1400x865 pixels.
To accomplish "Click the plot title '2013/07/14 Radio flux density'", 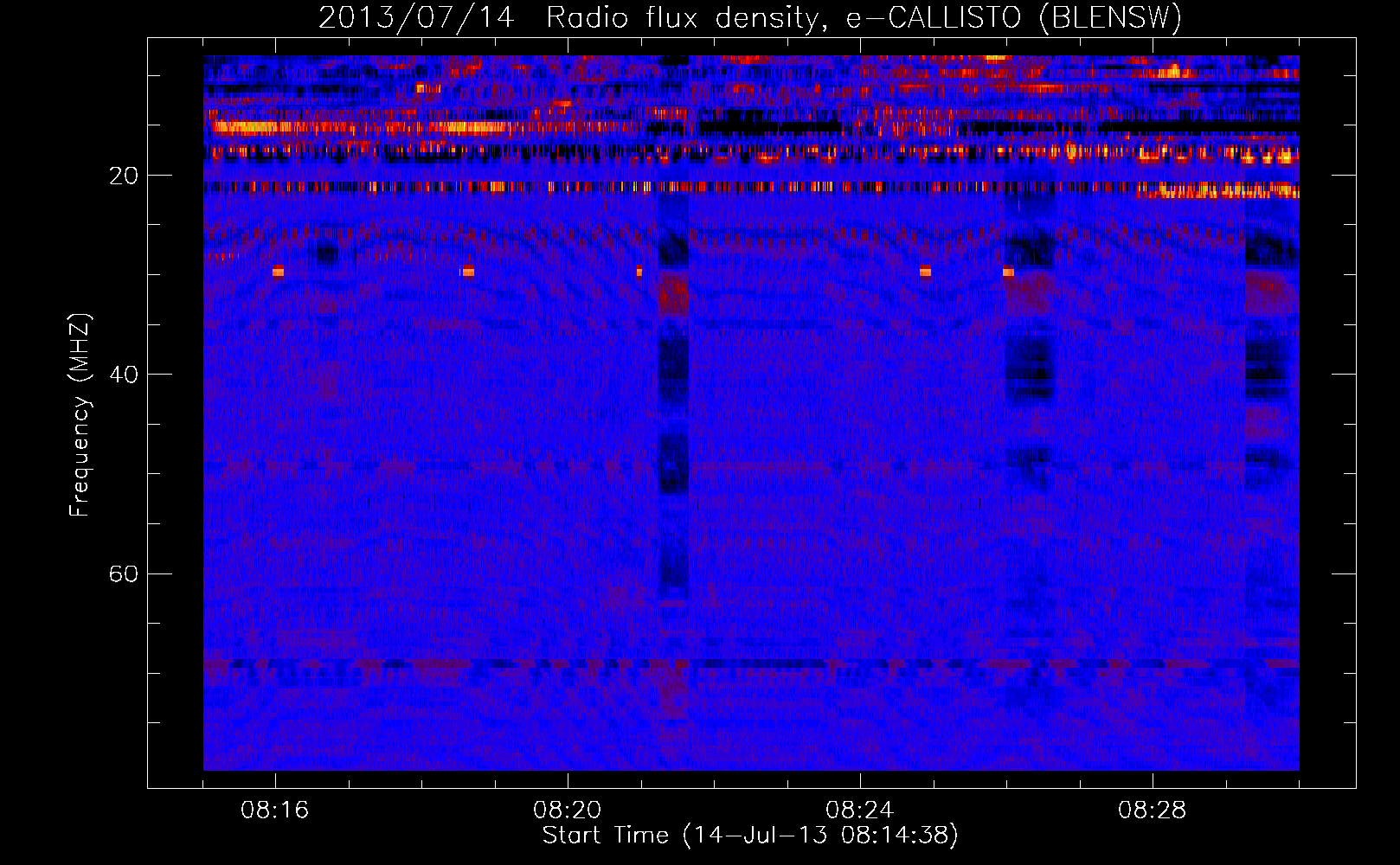I will click(750, 18).
